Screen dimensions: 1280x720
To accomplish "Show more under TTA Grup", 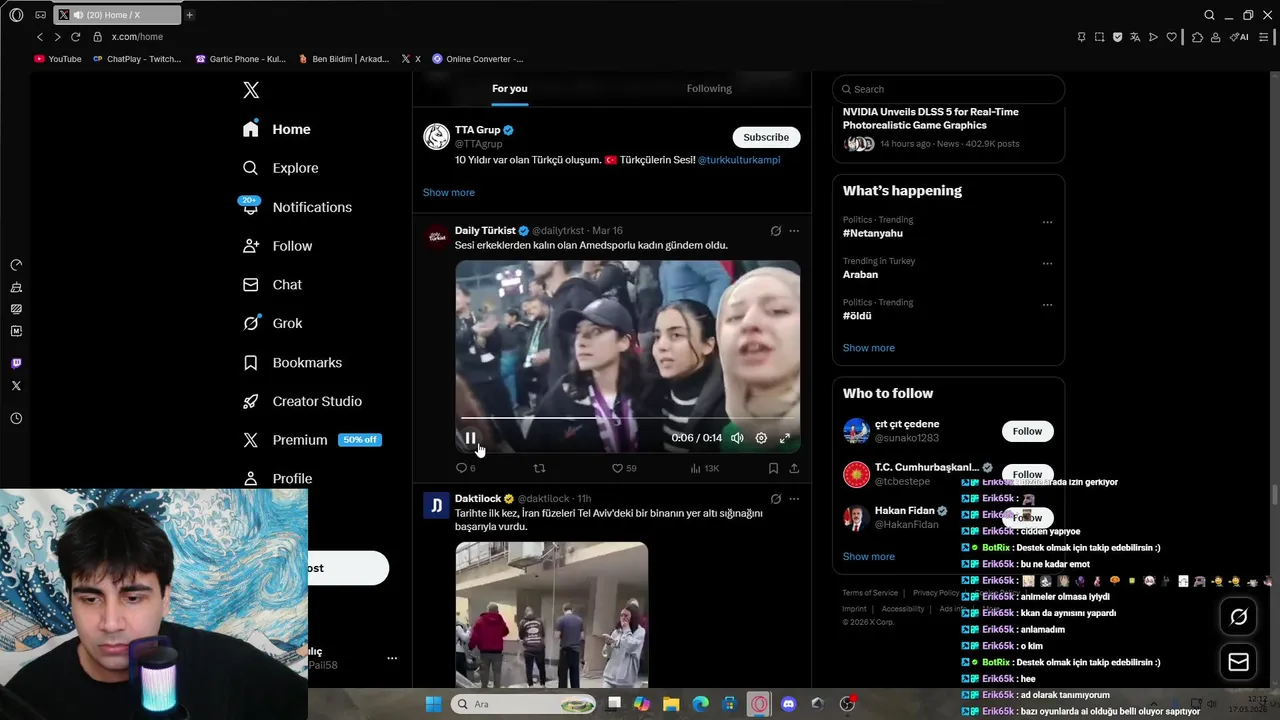I will point(449,192).
